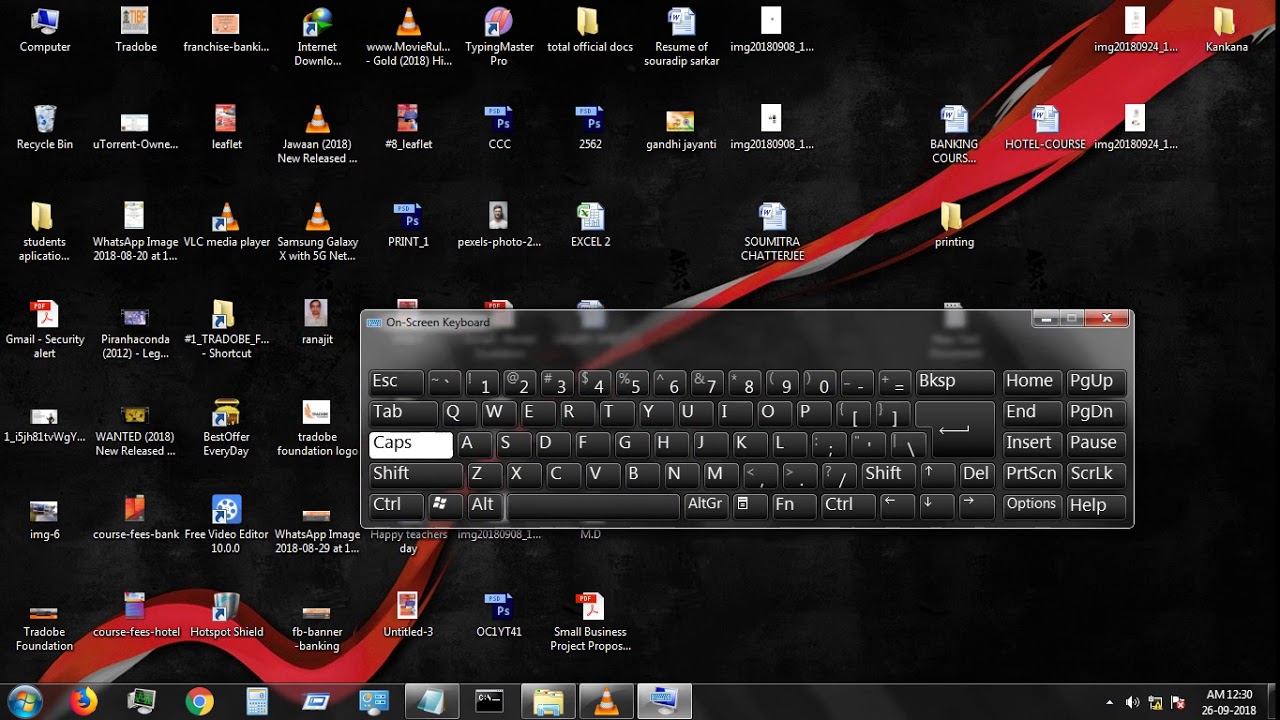Select the Free Video Editor icon
The width and height of the screenshot is (1280, 720).
pyautogui.click(x=227, y=524)
